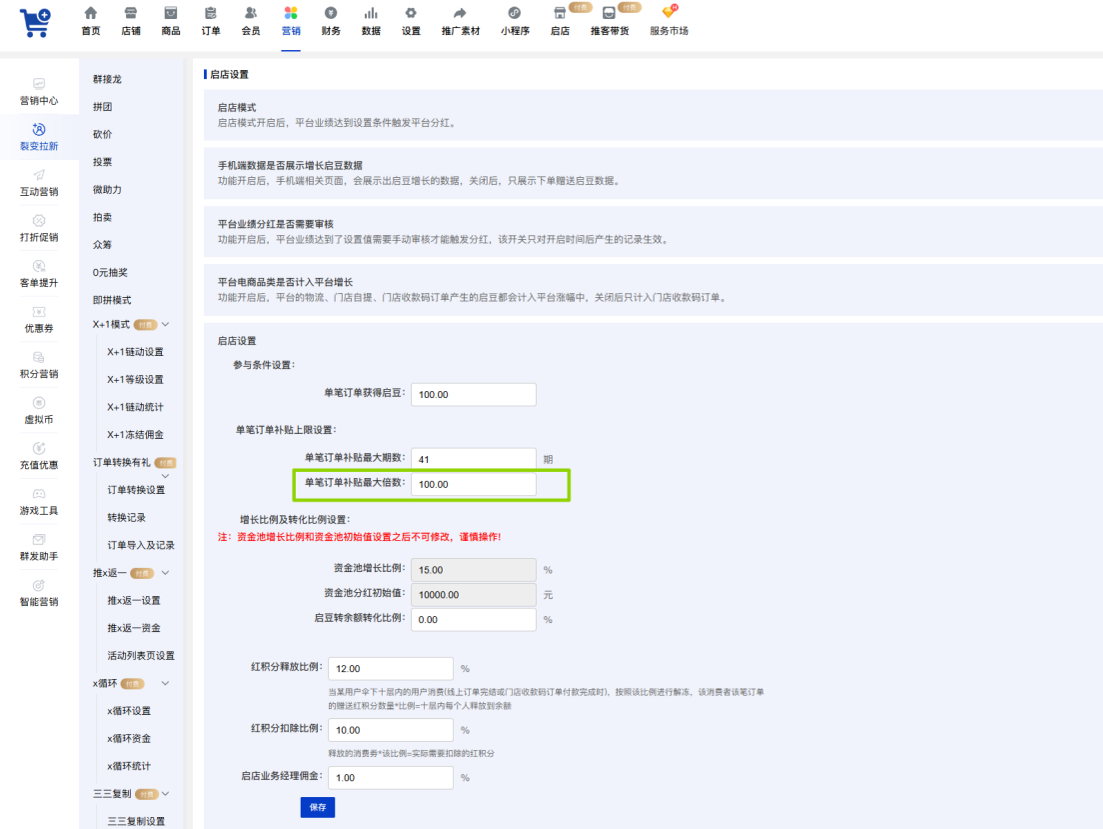Open the 财务 finance icon

pos(331,13)
